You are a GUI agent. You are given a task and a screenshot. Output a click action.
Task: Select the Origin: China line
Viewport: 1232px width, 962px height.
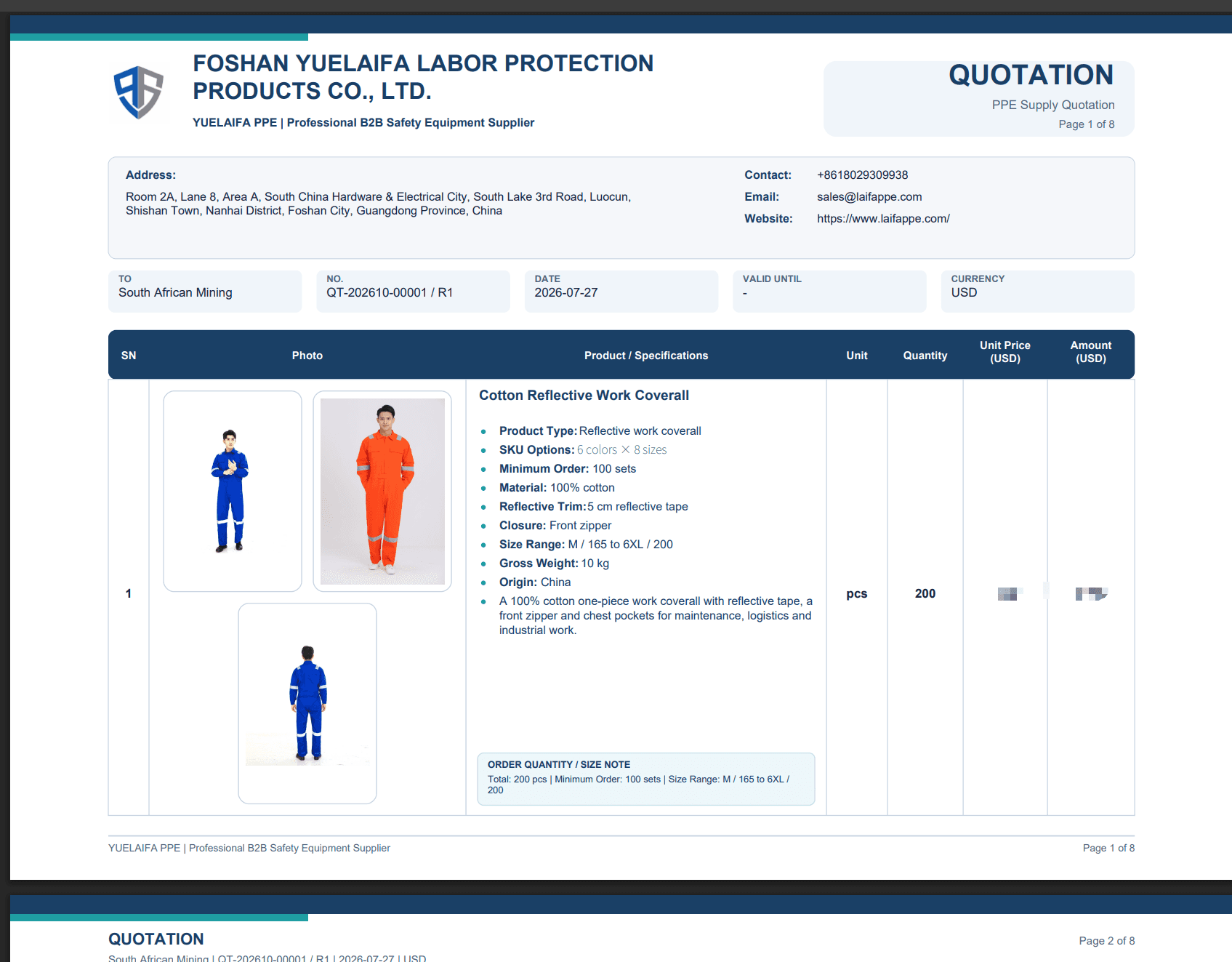[x=535, y=582]
